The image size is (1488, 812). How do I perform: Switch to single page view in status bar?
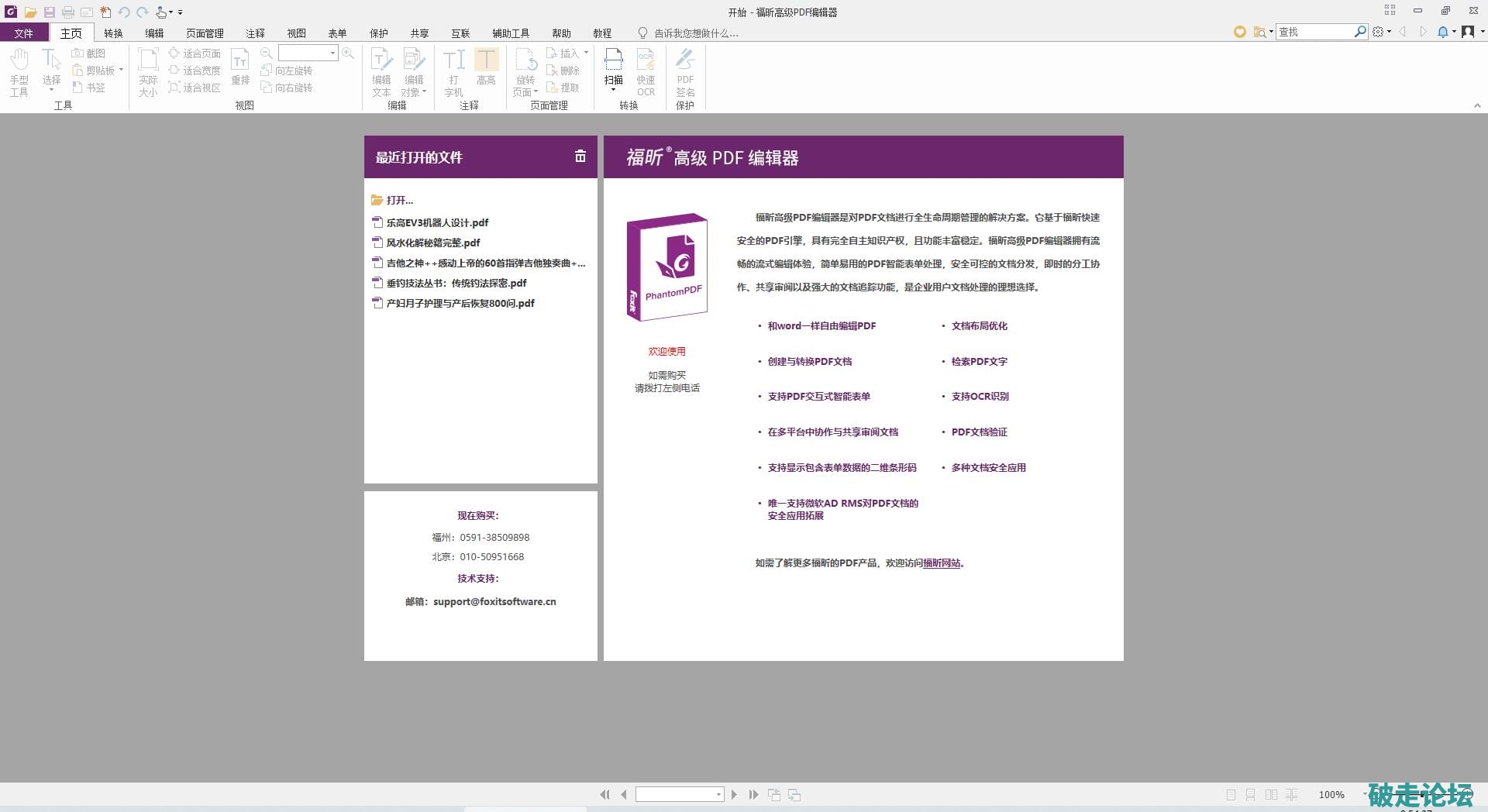point(1231,794)
